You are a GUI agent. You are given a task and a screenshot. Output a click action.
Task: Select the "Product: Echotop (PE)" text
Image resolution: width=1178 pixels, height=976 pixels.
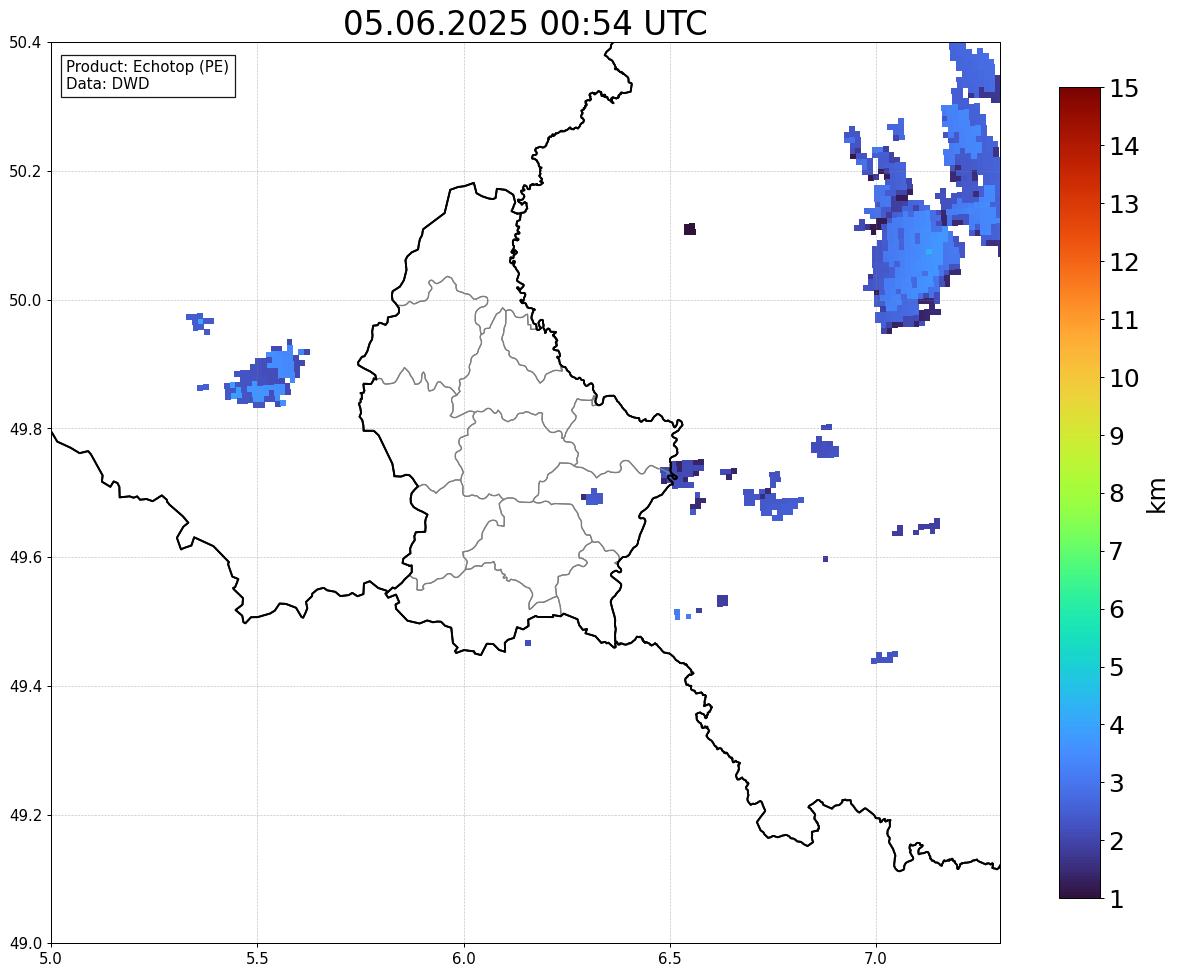click(x=147, y=67)
